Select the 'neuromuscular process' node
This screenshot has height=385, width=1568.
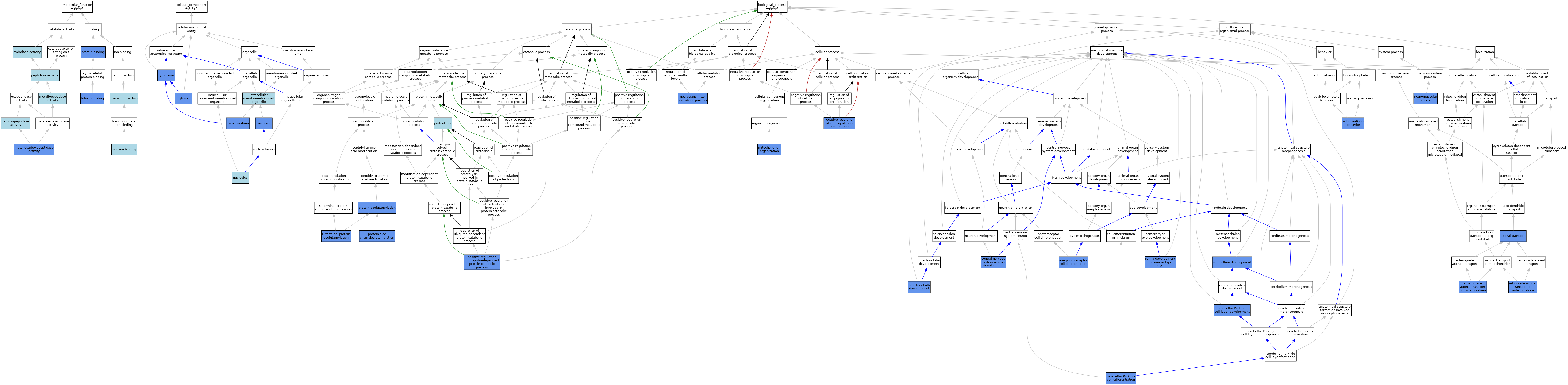(1426, 98)
